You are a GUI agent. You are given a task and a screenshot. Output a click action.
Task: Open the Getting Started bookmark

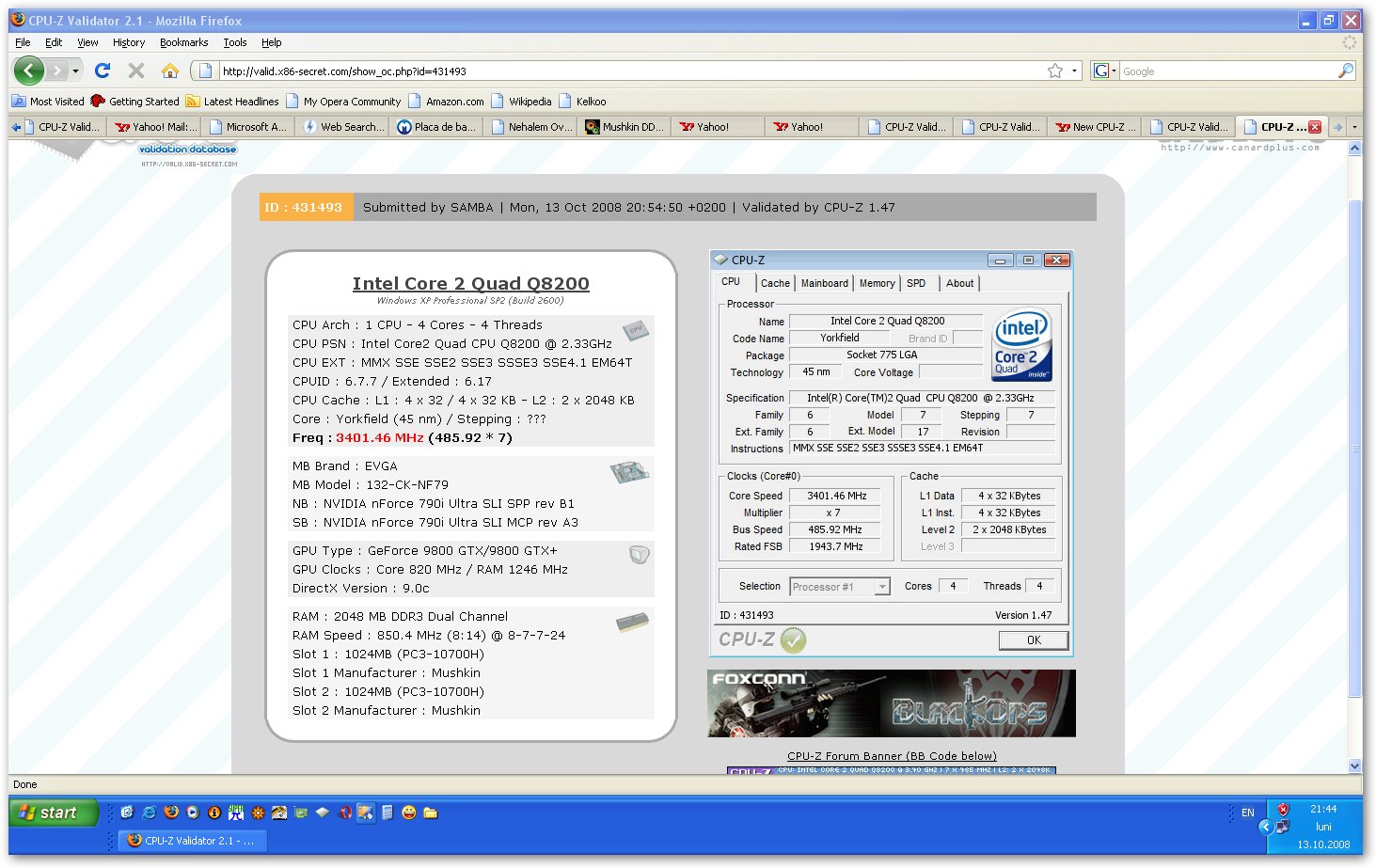pos(134,102)
